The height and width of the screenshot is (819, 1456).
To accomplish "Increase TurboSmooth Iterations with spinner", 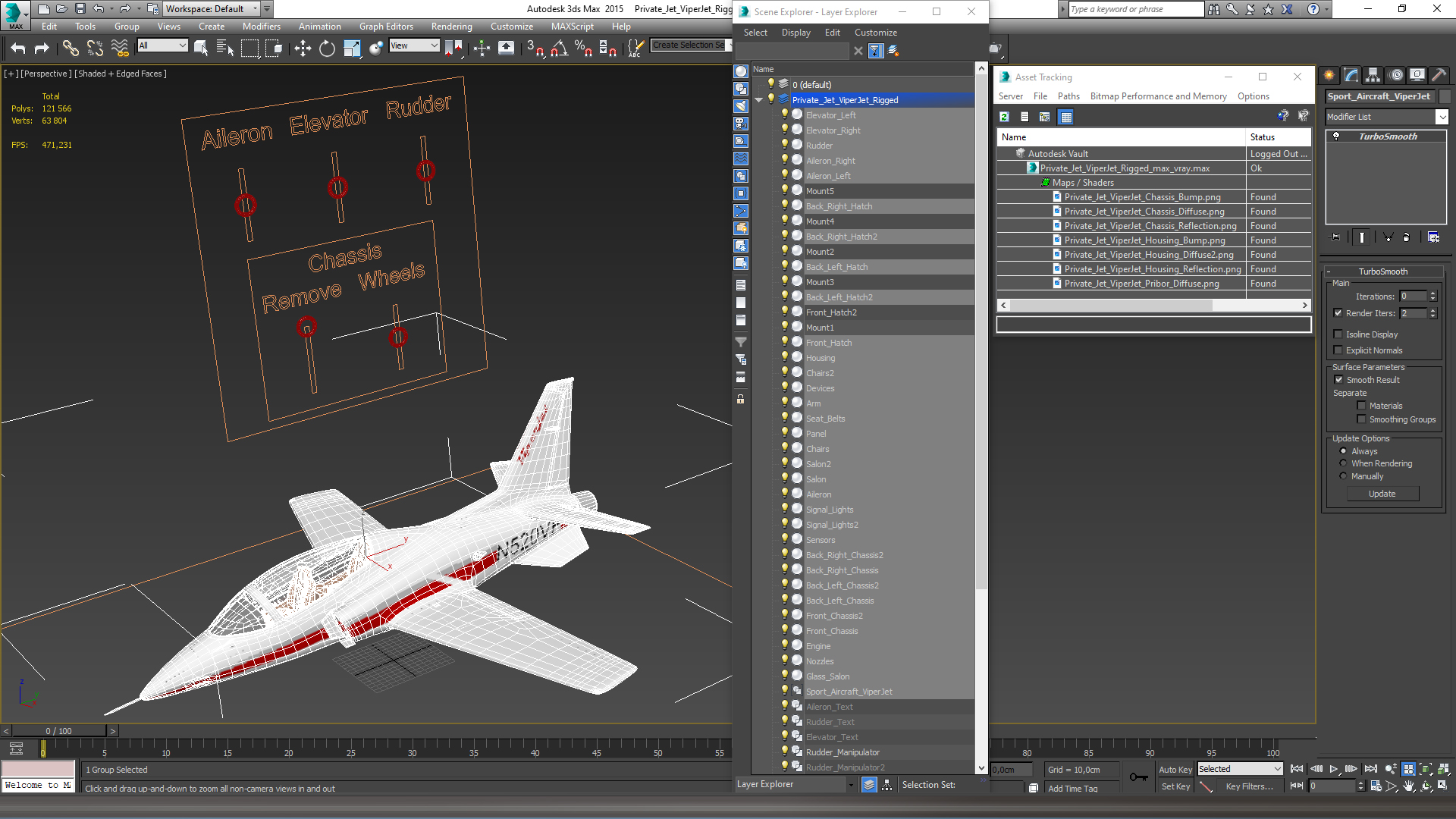I will click(1432, 293).
